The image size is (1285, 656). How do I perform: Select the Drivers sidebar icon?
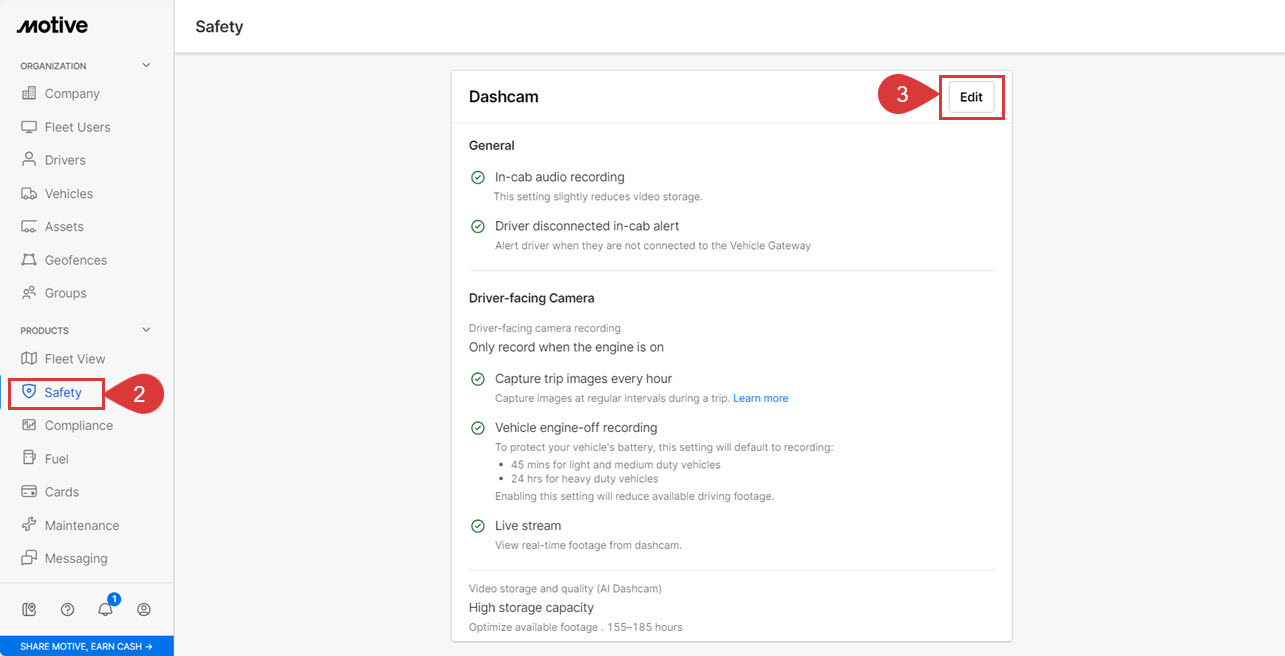29,160
